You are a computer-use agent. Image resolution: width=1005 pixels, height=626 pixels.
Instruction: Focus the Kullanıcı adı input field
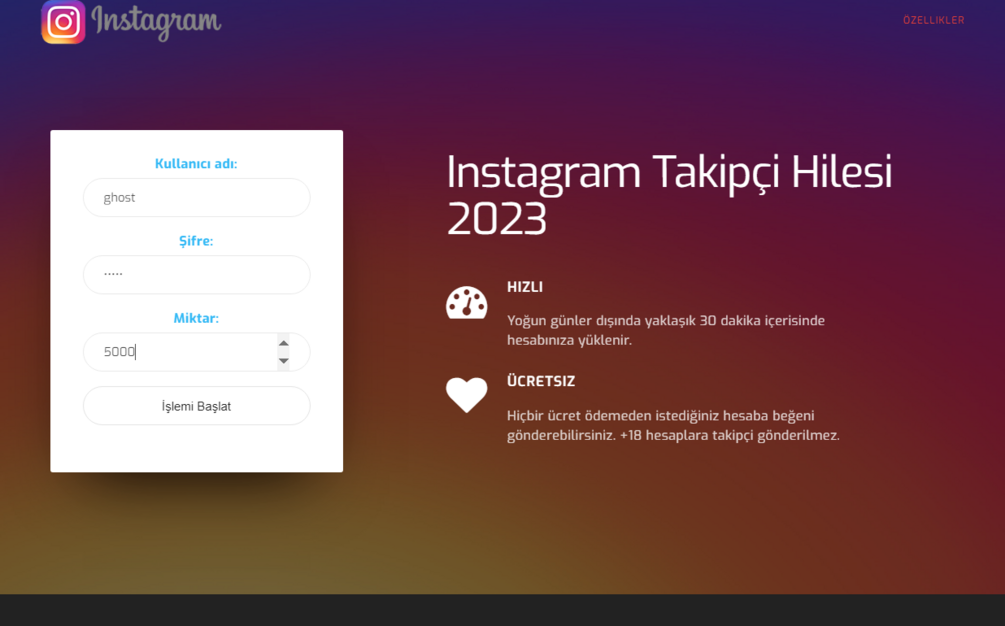click(197, 197)
